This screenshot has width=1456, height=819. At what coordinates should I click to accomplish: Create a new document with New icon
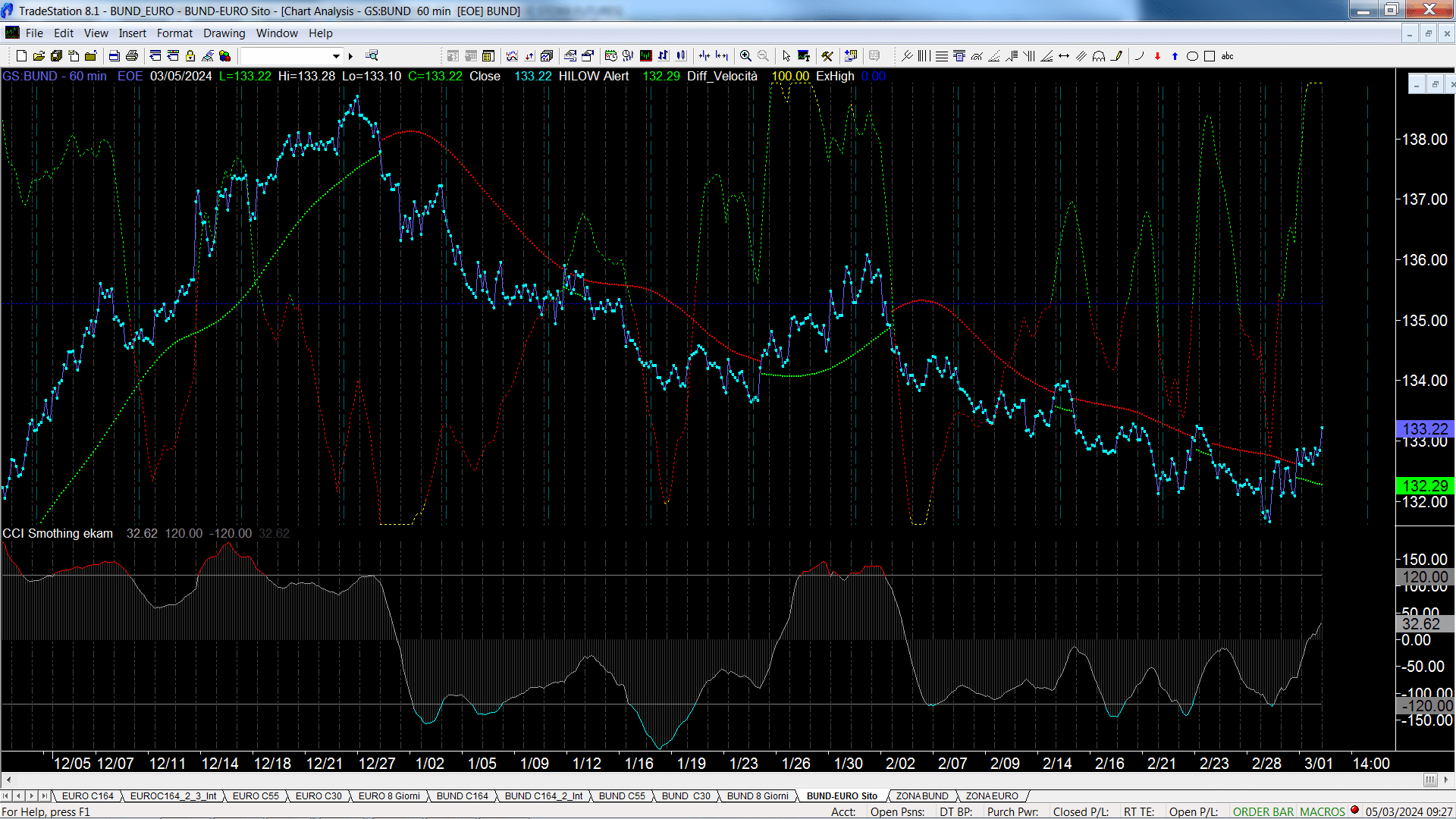click(x=21, y=55)
